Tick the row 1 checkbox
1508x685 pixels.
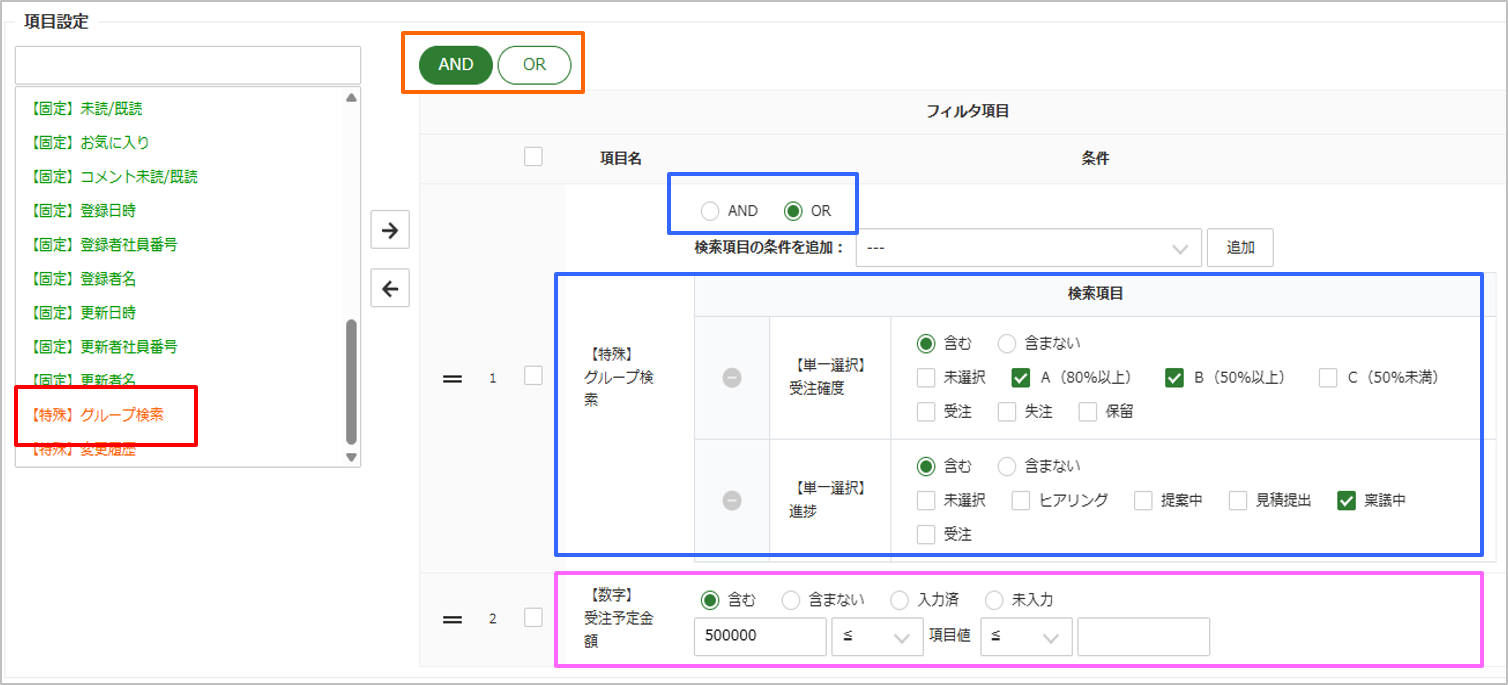pos(533,375)
